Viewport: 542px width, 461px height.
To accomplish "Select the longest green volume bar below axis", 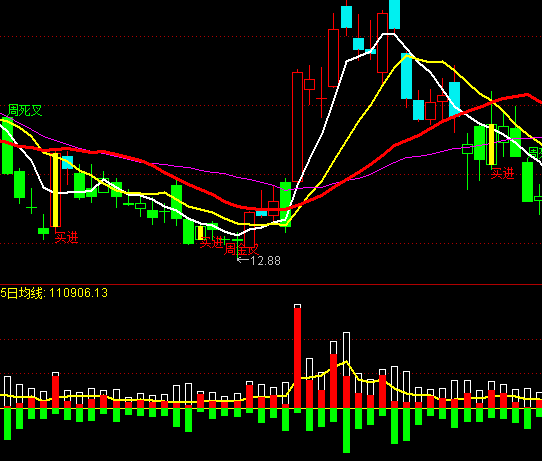I will click(x=346, y=431).
